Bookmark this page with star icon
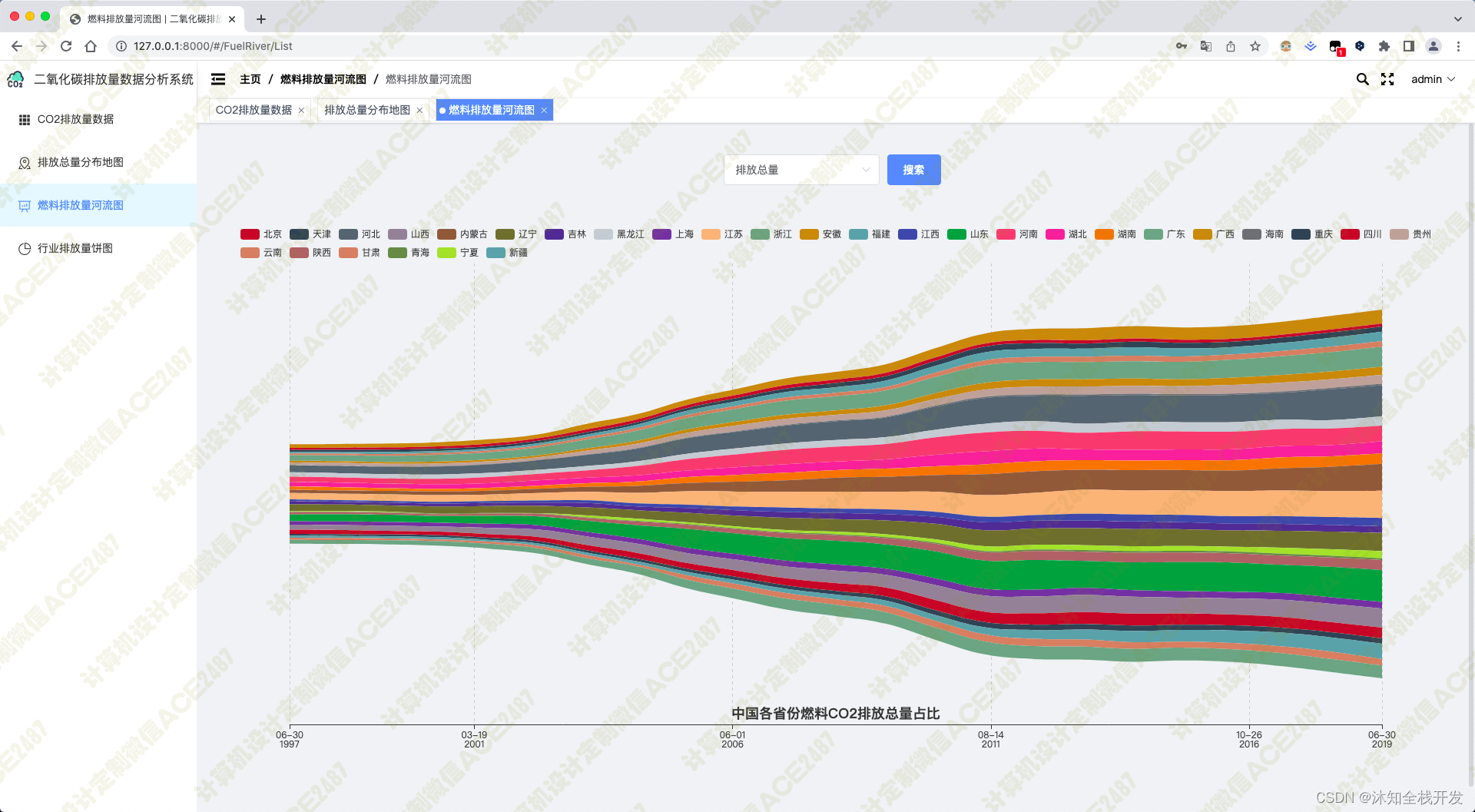This screenshot has height=812, width=1475. [x=1255, y=46]
